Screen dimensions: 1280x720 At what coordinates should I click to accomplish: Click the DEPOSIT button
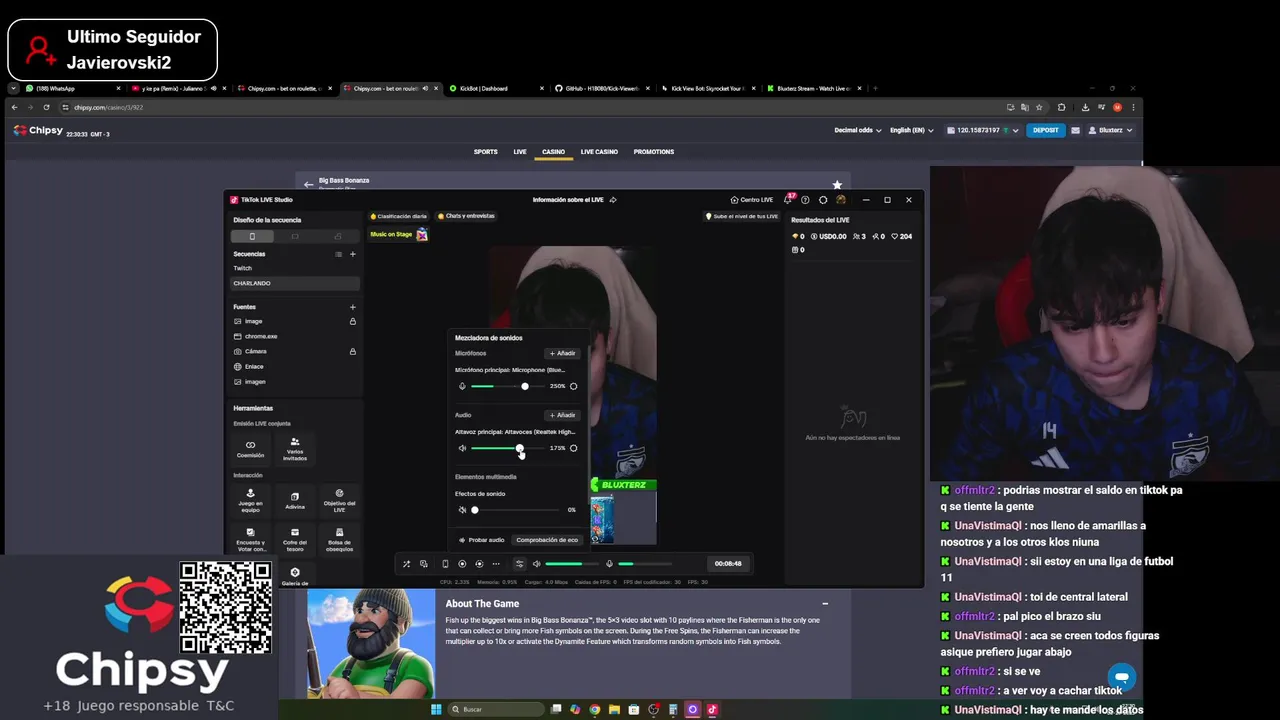[1046, 130]
